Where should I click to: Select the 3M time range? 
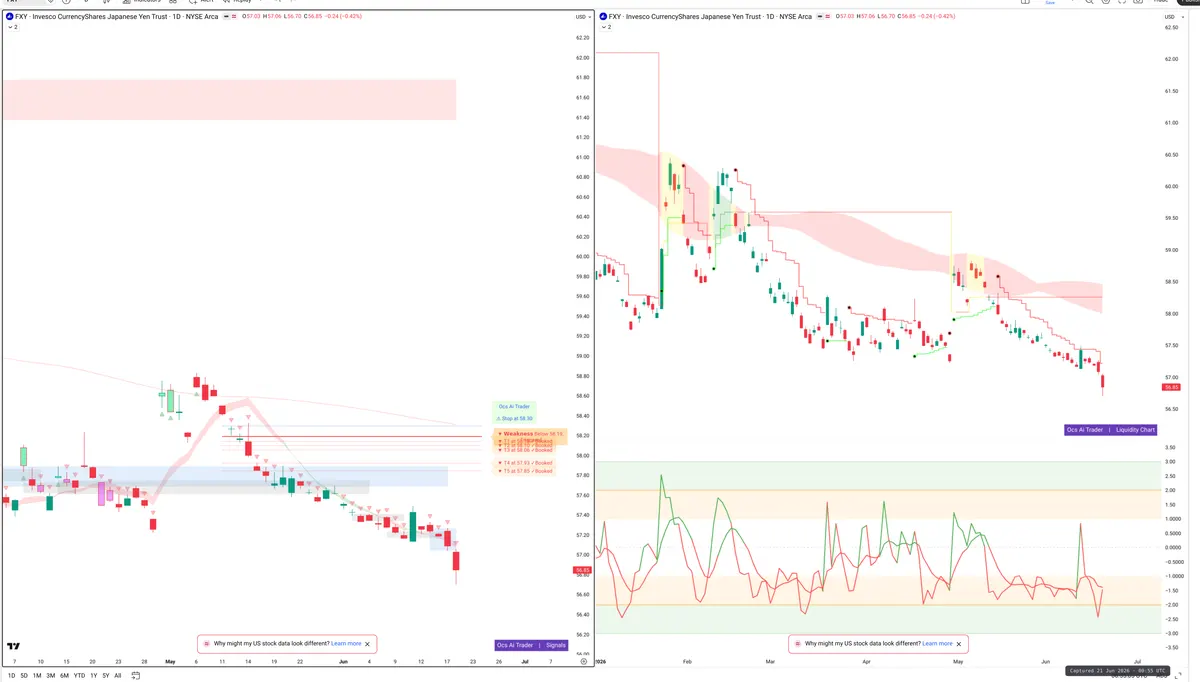coord(51,676)
